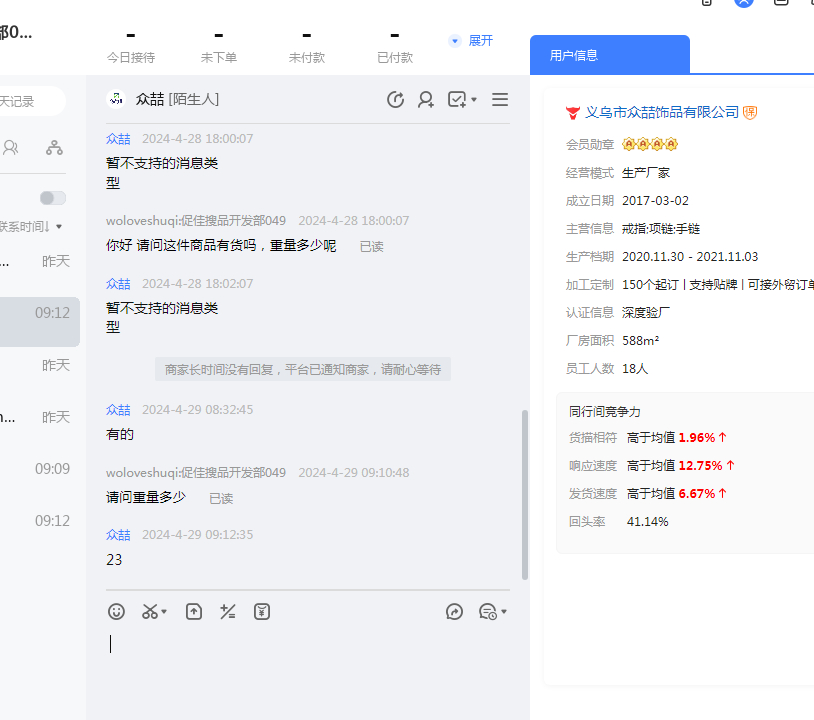Image resolution: width=814 pixels, height=720 pixels.
Task: Click the scissors screenshot tool icon
Action: (x=150, y=611)
